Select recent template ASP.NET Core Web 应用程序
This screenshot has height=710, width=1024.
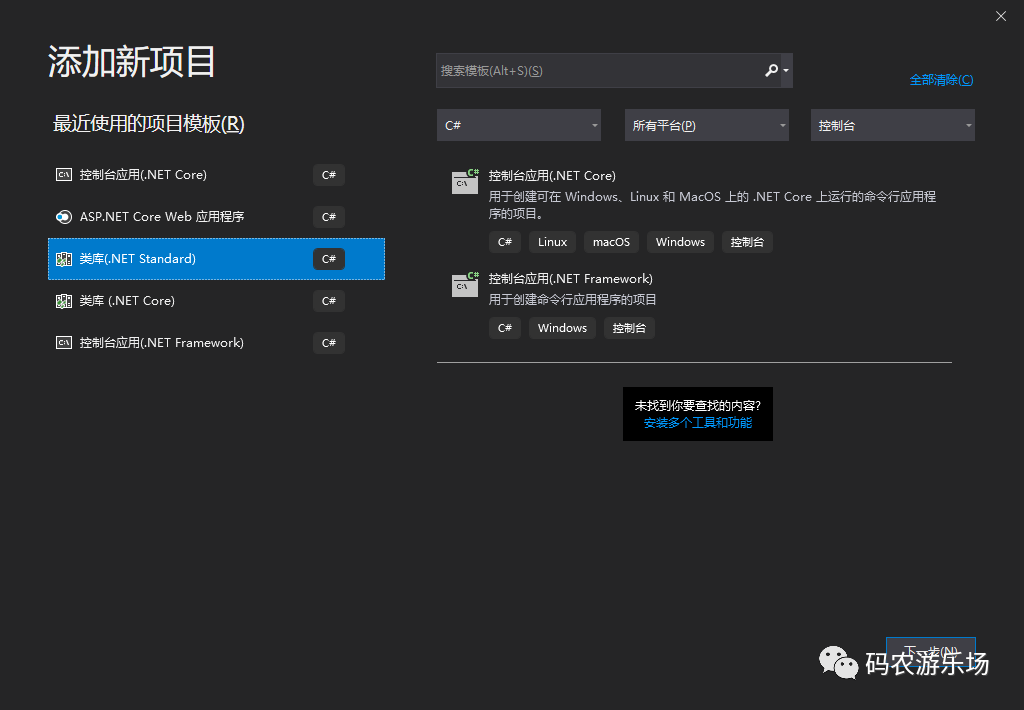[x=216, y=217]
